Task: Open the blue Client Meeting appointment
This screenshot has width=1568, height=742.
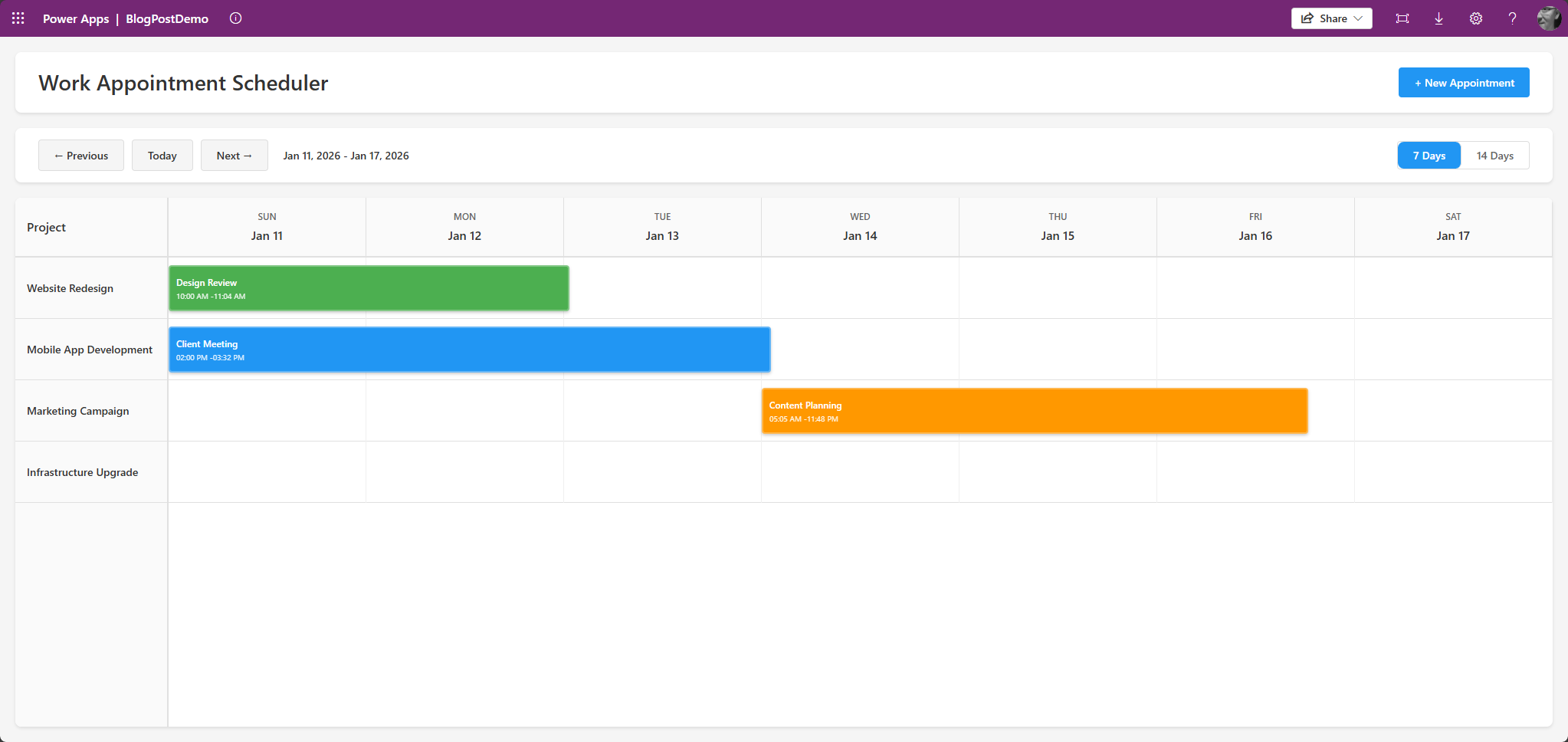Action: point(469,350)
